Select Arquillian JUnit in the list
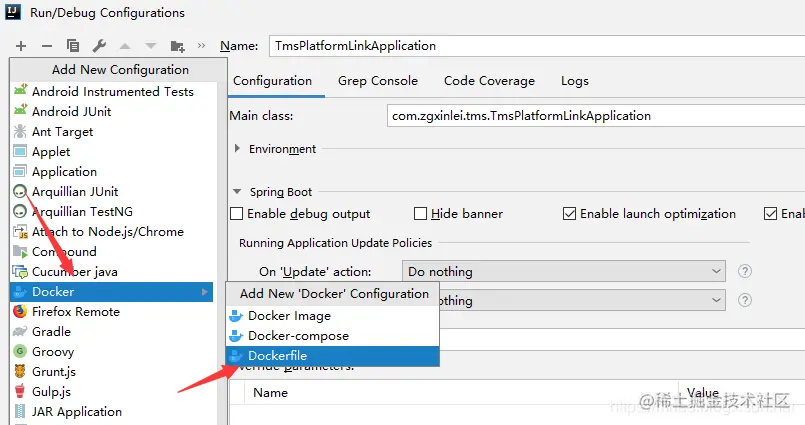Viewport: 805px width, 425px height. (x=111, y=191)
